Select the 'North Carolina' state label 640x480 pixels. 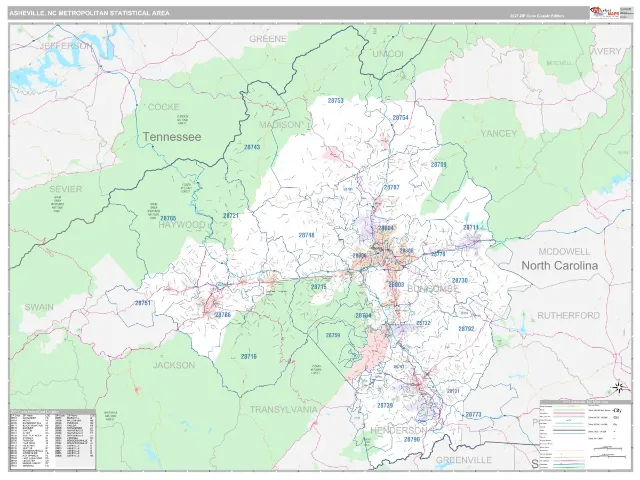pos(560,265)
